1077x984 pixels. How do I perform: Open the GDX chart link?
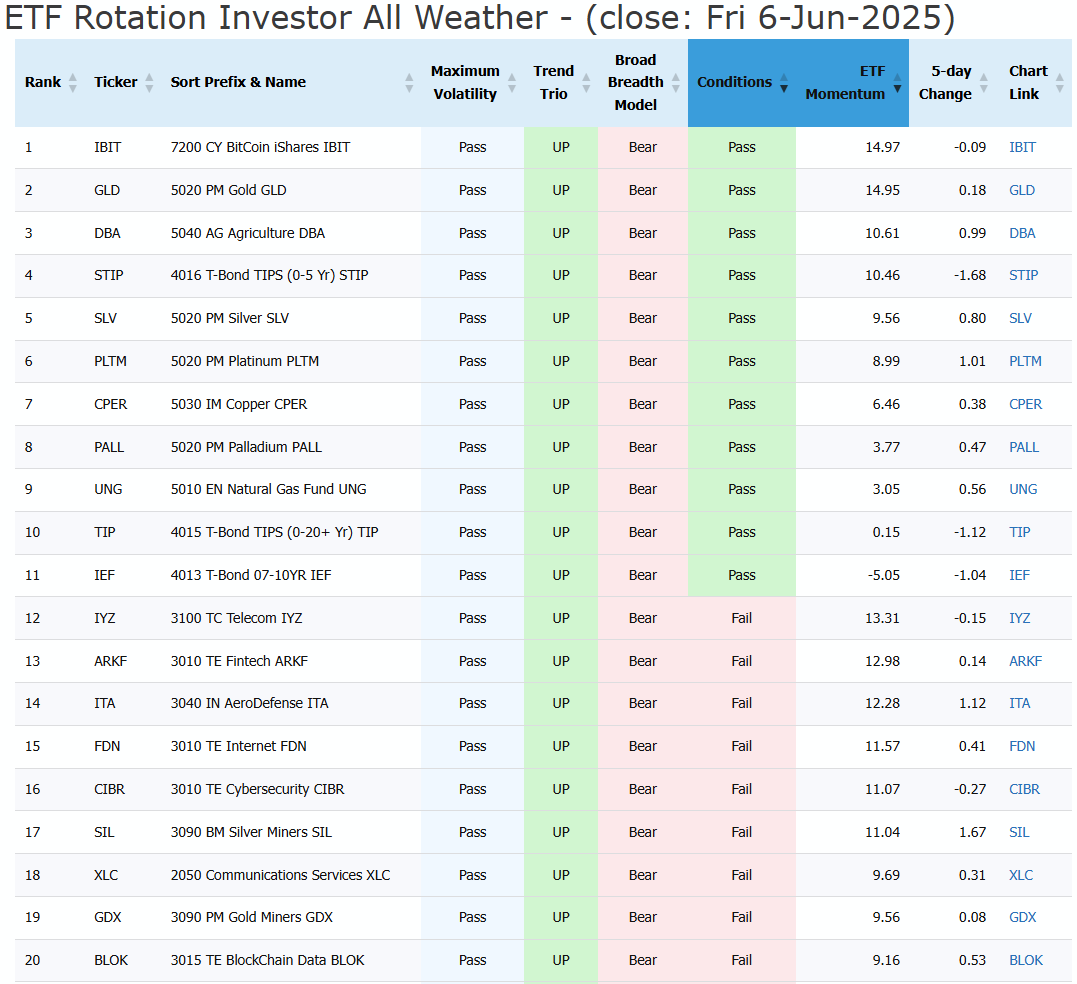click(1023, 917)
